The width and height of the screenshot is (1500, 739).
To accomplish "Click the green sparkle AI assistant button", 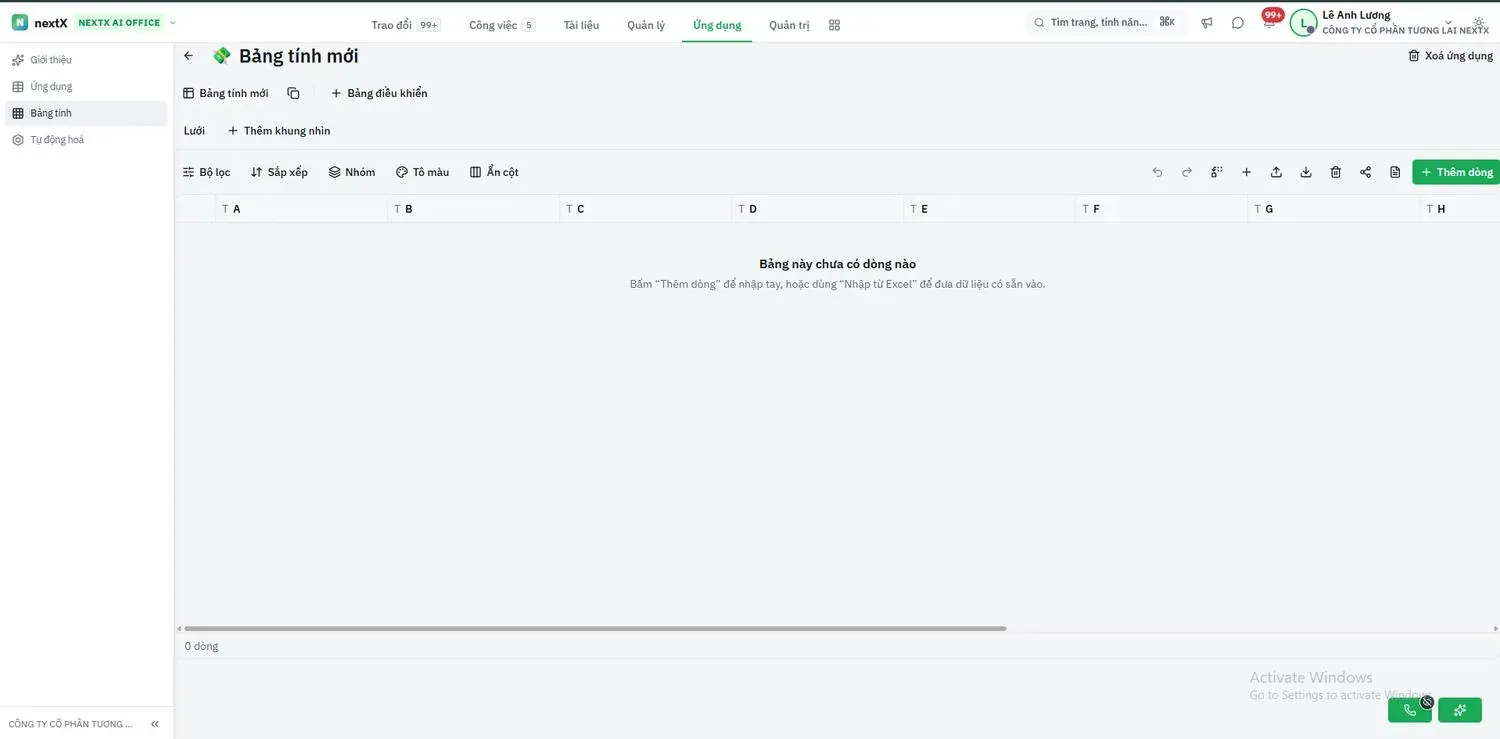I will pyautogui.click(x=1460, y=710).
